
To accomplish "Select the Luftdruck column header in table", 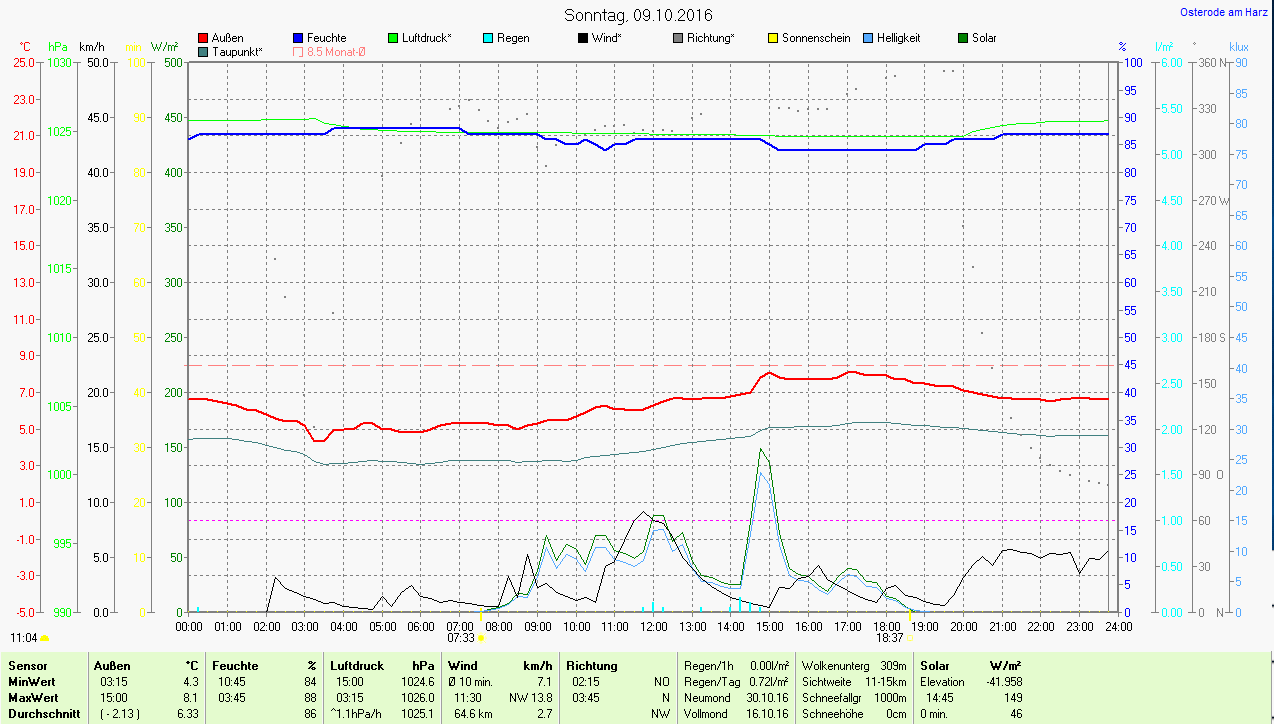I will 357,666.
